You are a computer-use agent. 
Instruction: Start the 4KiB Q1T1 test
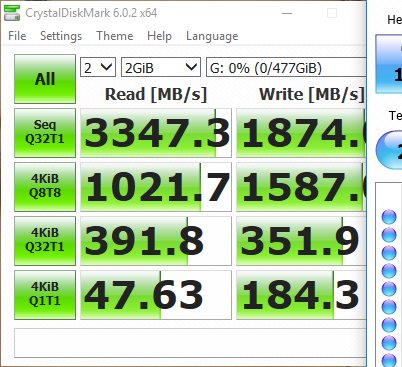45,295
